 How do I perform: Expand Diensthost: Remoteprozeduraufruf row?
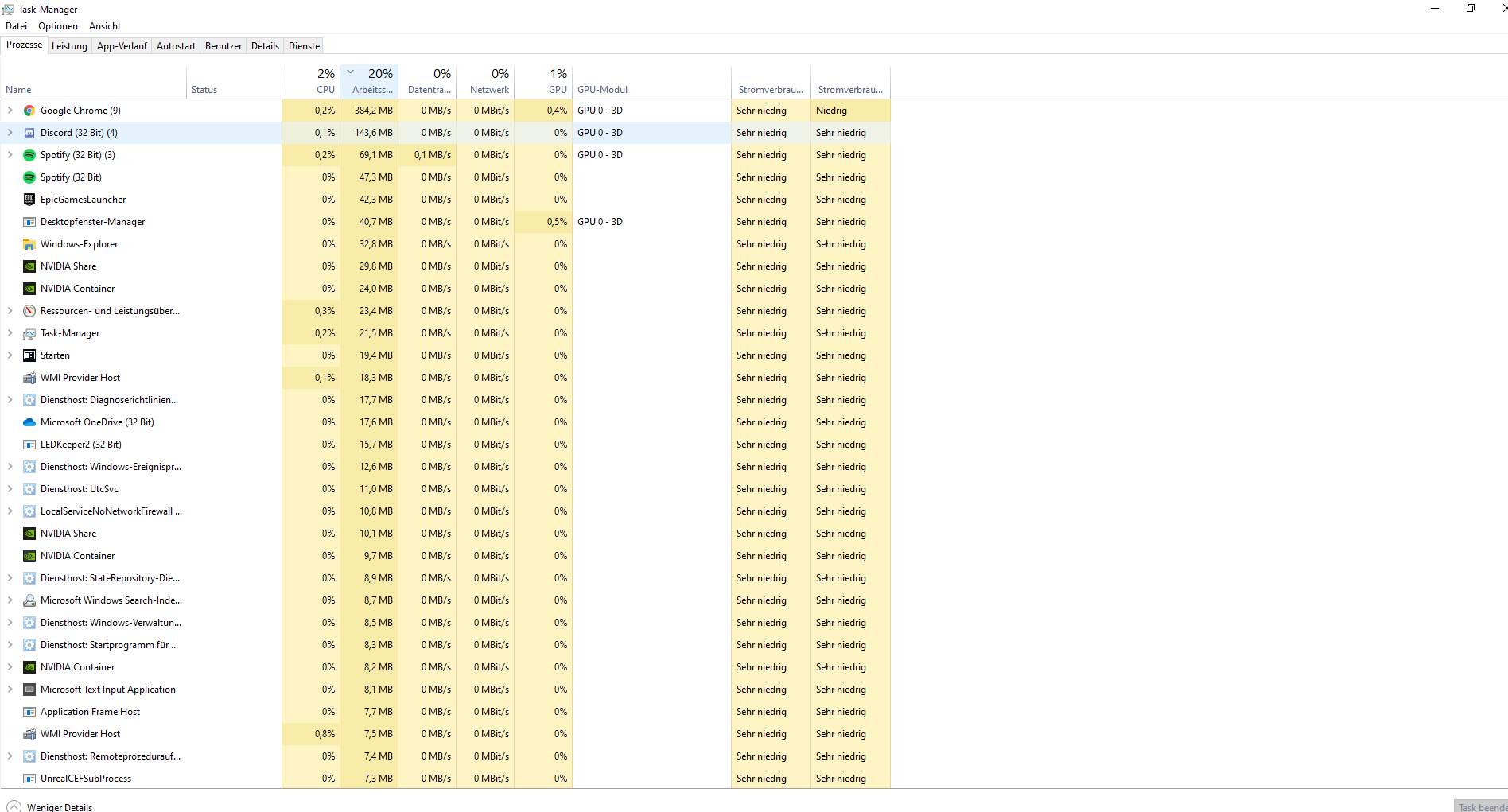(10, 756)
